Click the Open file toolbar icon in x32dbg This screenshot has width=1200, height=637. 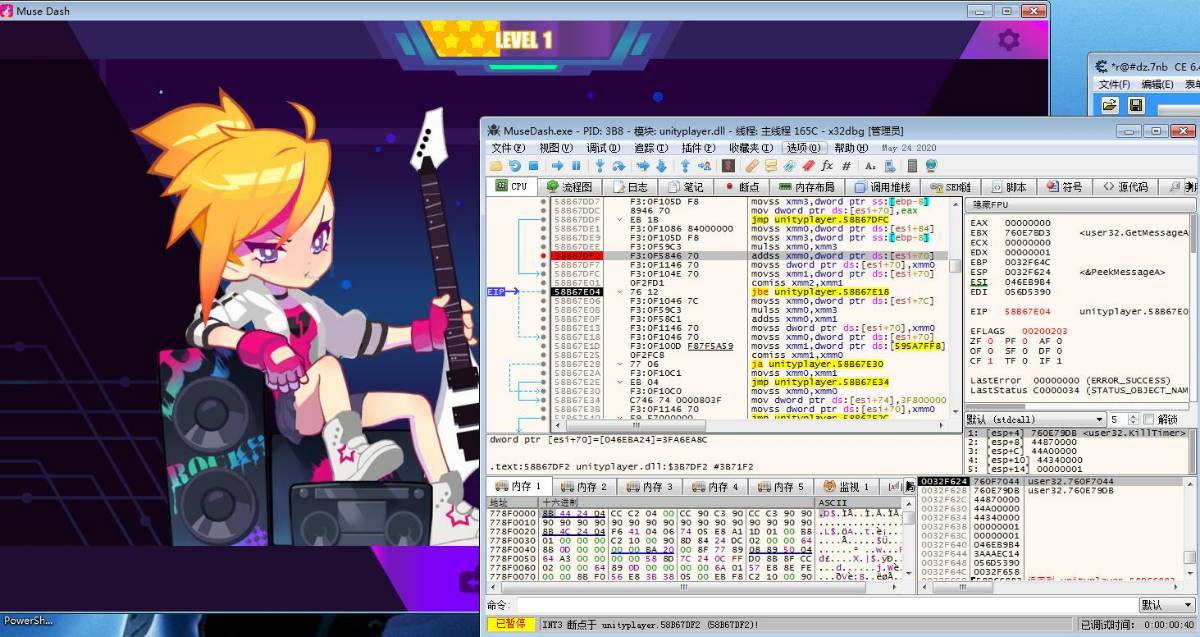pos(495,165)
